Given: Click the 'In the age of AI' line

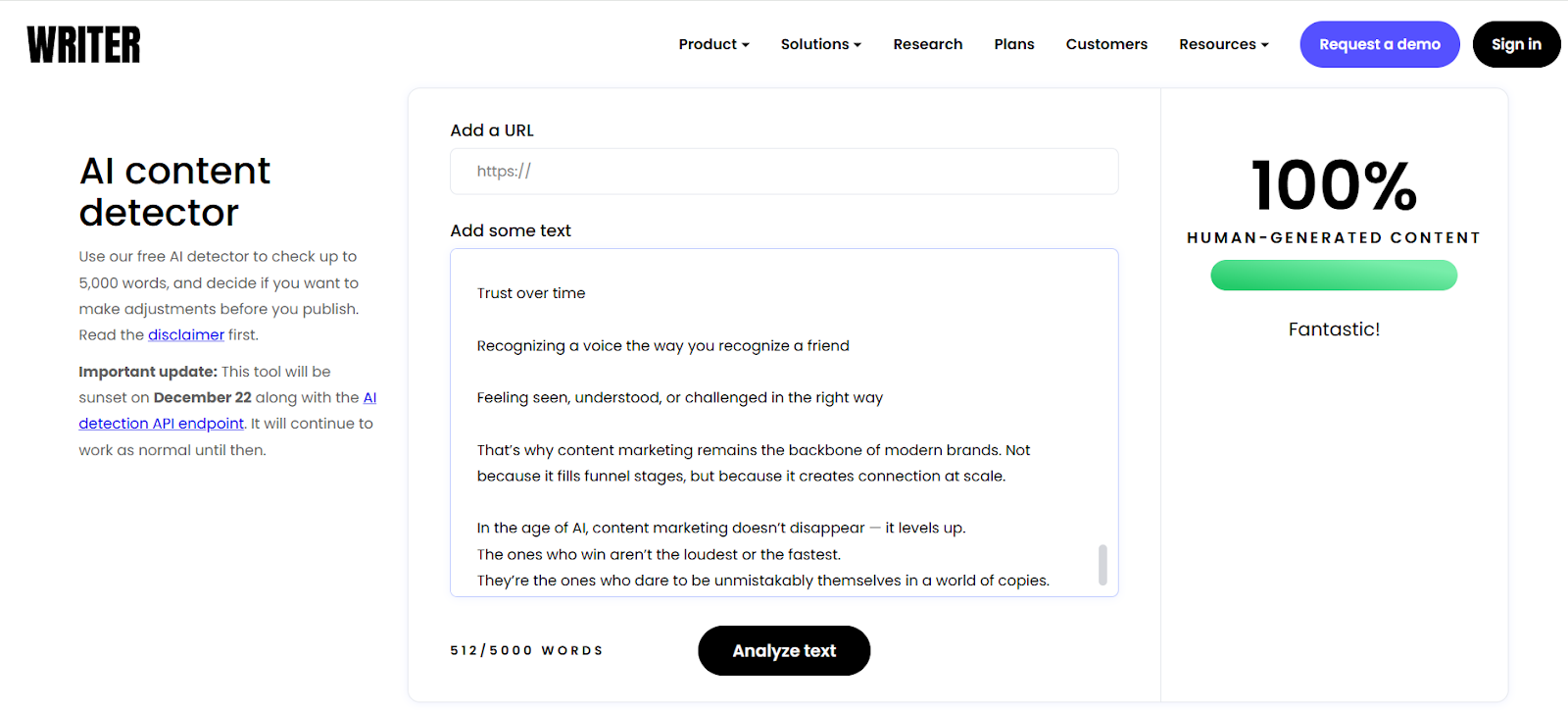Looking at the screenshot, I should 721,528.
